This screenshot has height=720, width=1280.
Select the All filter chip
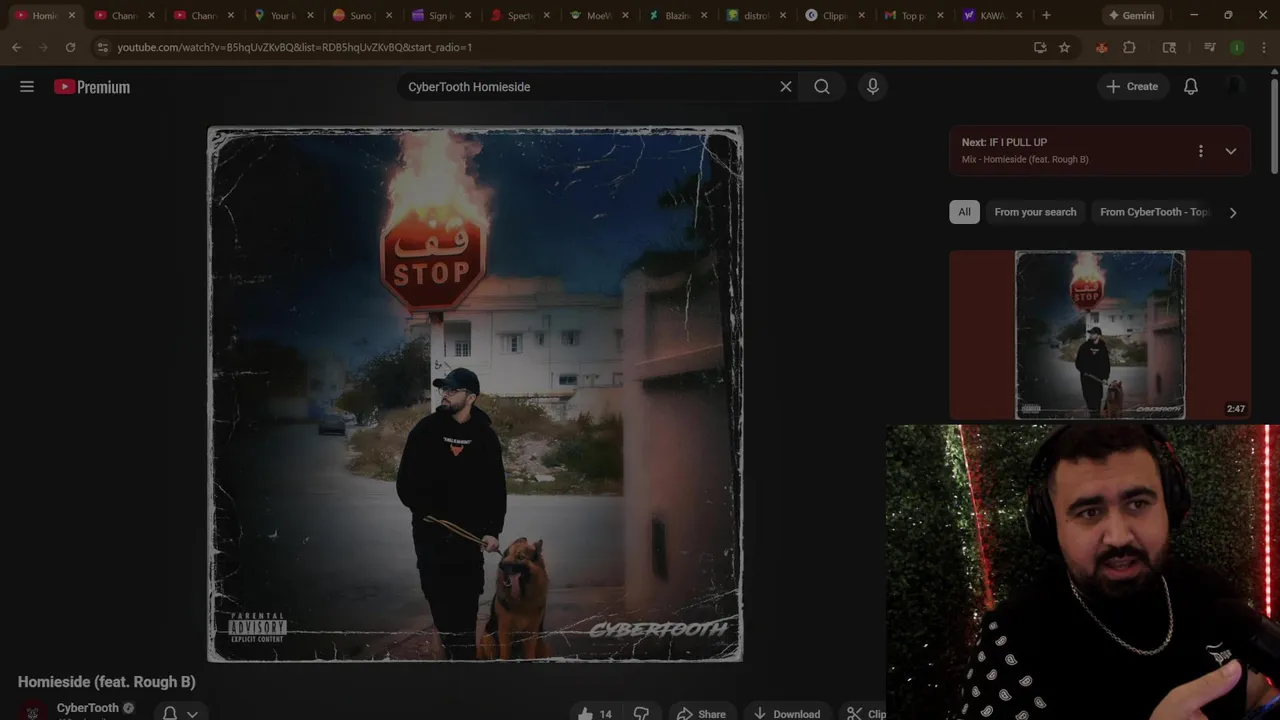pos(964,212)
